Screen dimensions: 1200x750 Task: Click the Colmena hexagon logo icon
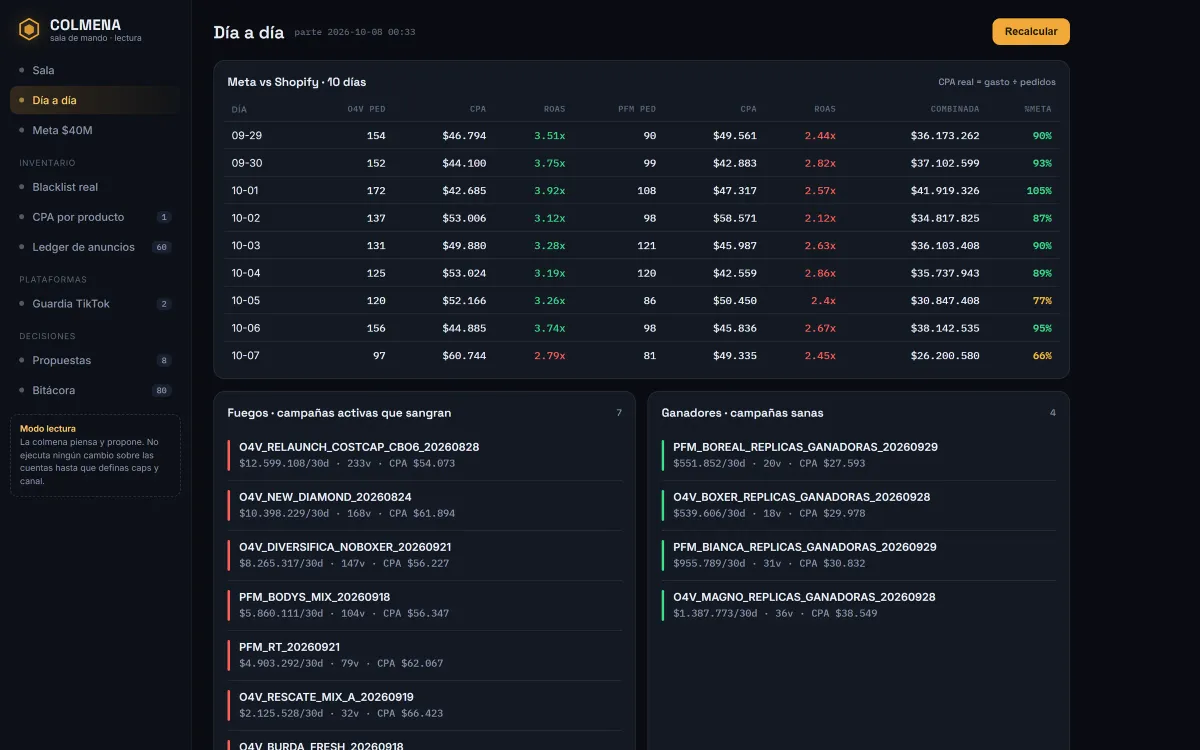[x=29, y=30]
